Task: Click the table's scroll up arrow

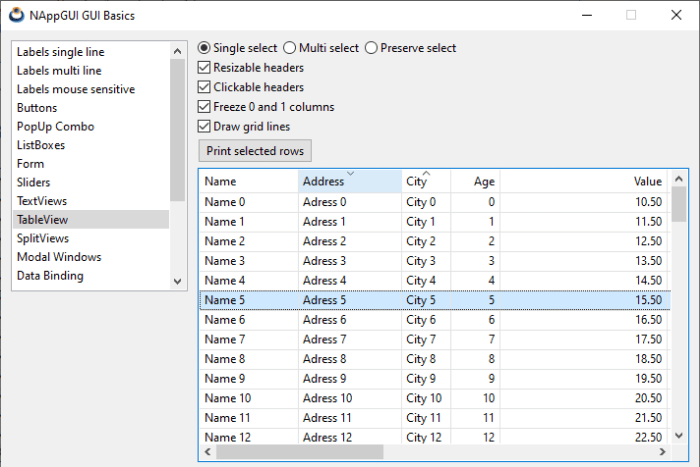Action: point(678,180)
